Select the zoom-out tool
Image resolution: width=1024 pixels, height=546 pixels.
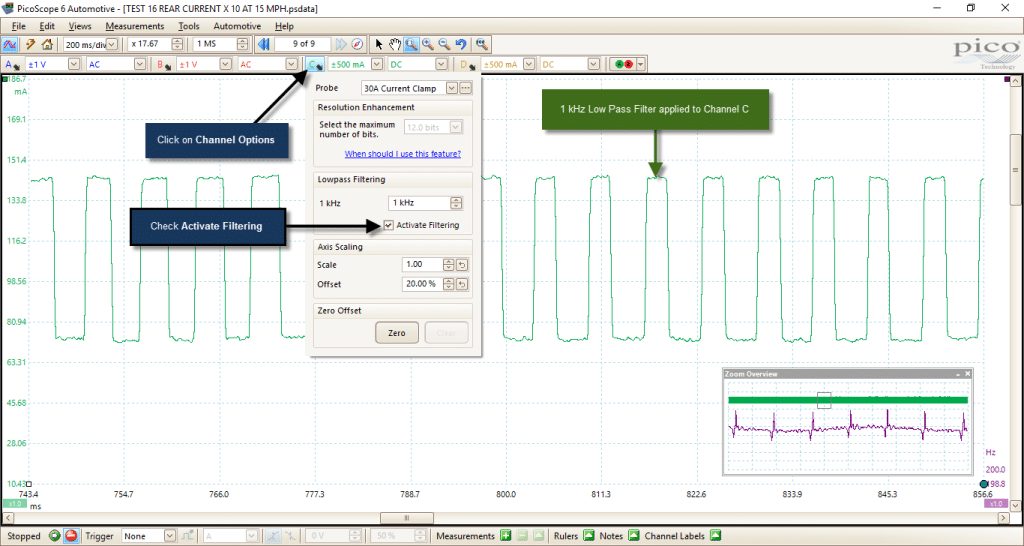click(444, 44)
